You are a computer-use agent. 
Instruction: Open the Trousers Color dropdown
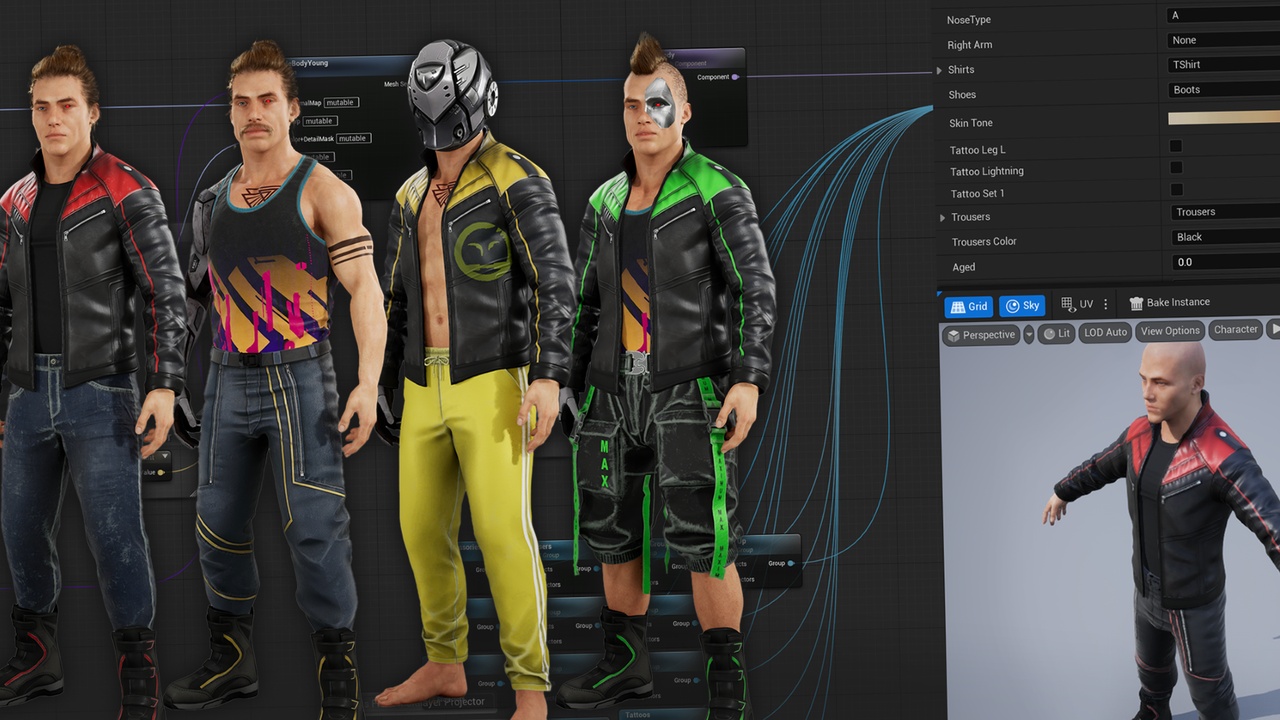(x=1223, y=237)
